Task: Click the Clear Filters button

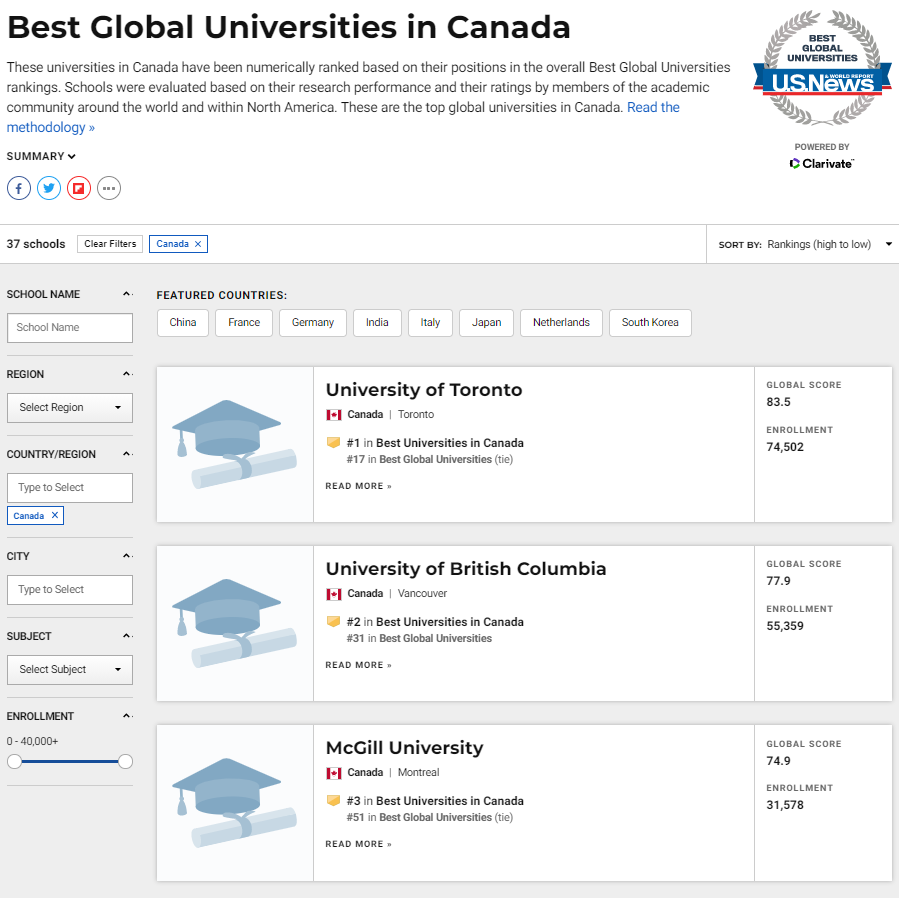Action: [110, 244]
